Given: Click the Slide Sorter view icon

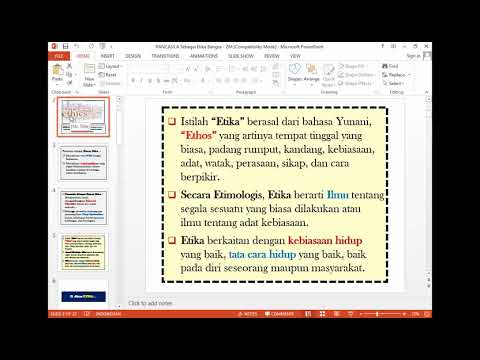Looking at the screenshot, I should coord(322,314).
